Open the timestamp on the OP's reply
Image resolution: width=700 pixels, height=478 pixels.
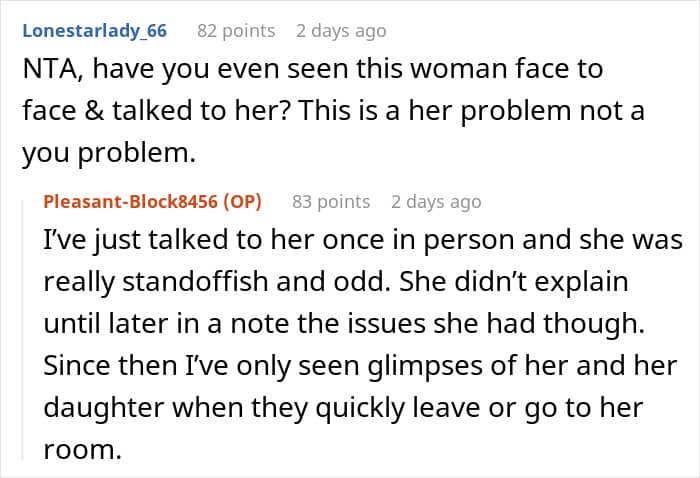pyautogui.click(x=436, y=202)
